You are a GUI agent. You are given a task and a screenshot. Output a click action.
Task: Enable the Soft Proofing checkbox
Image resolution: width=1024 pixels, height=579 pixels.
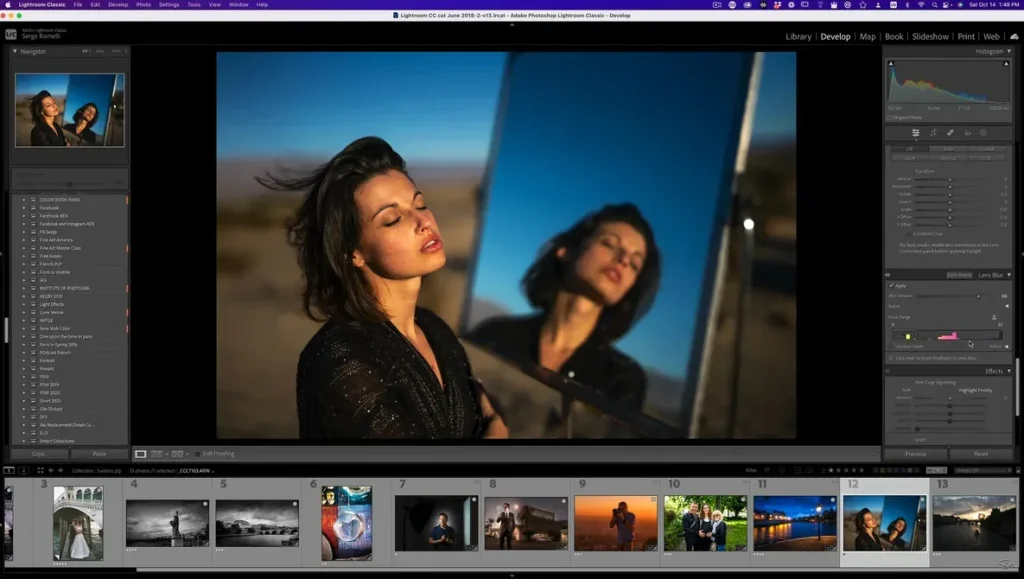tap(198, 453)
